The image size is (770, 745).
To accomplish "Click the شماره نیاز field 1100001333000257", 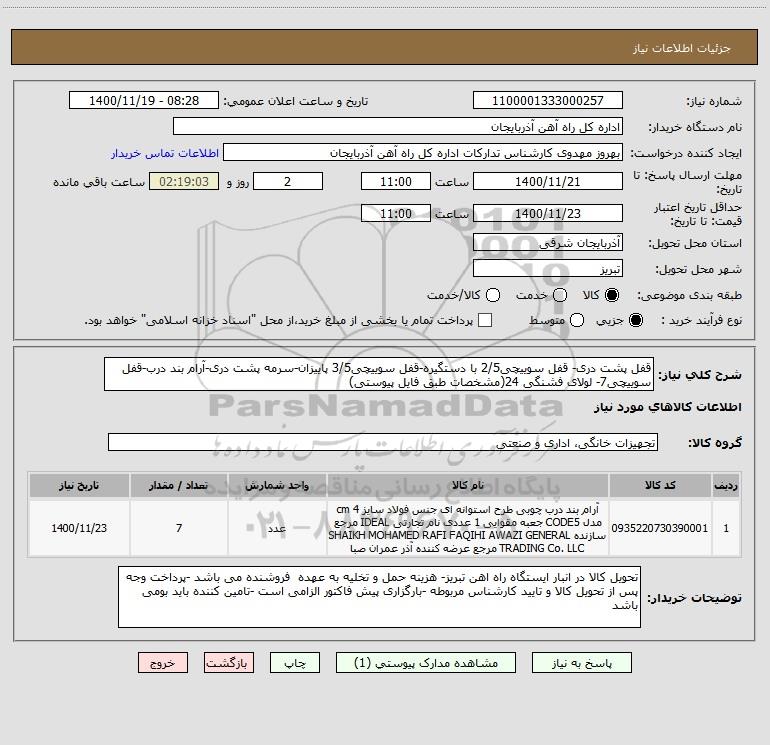I will 548,100.
